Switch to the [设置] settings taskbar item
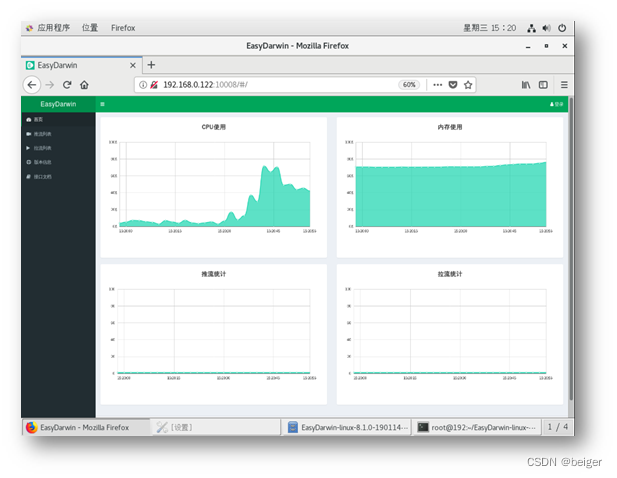 pyautogui.click(x=216, y=427)
